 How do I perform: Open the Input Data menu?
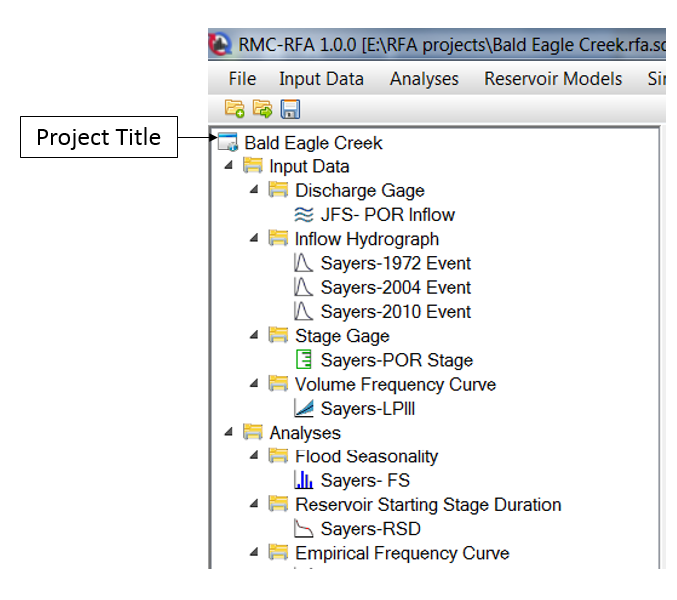click(x=321, y=79)
